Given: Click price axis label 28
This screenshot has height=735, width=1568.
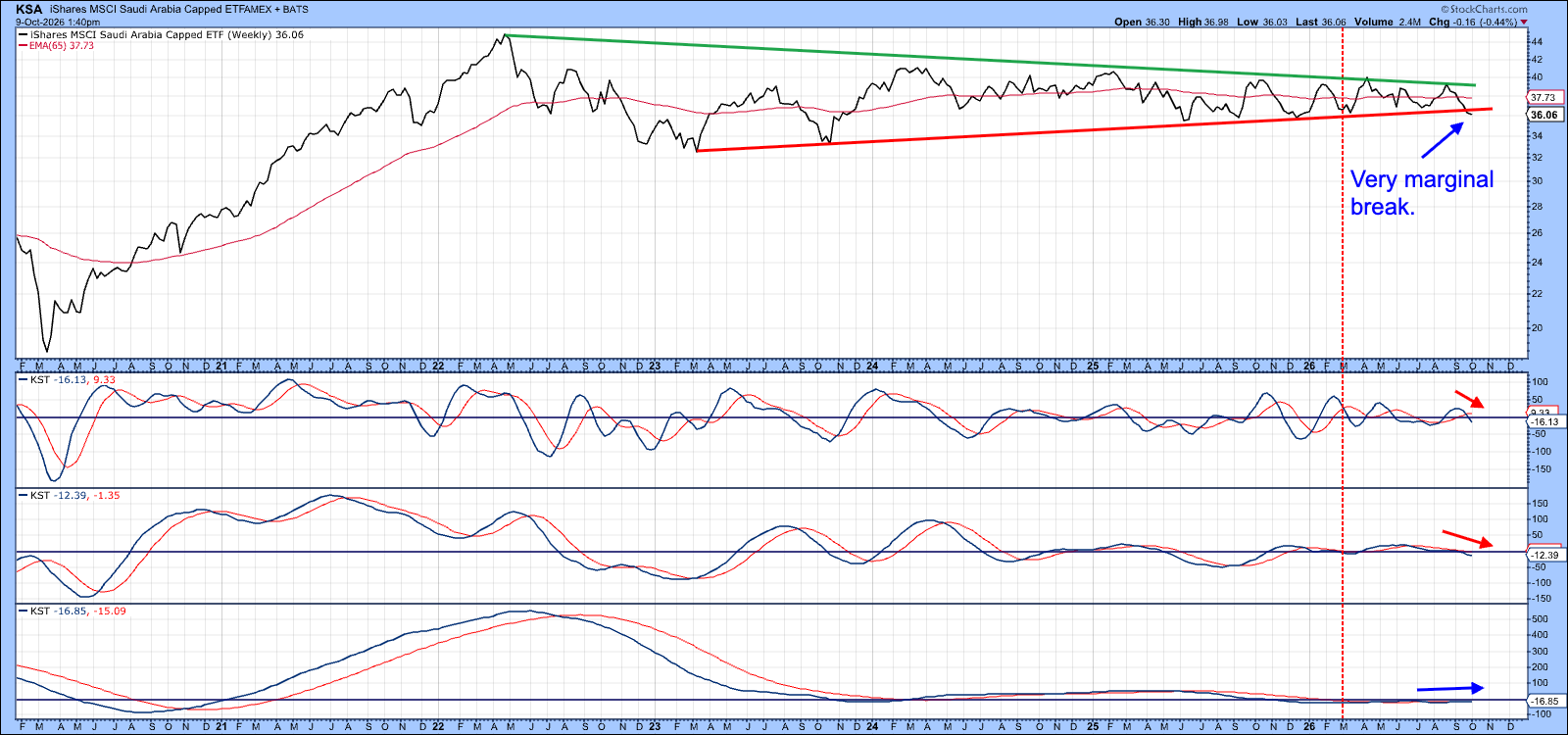Looking at the screenshot, I should click(1537, 206).
